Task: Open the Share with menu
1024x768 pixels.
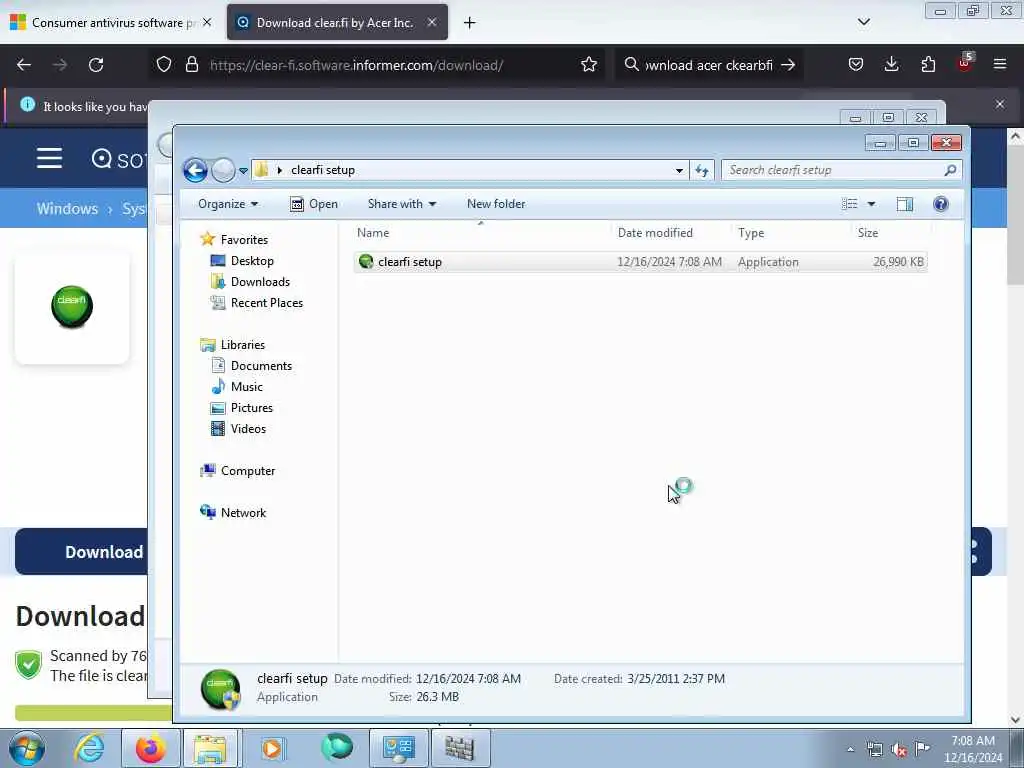Action: click(402, 204)
